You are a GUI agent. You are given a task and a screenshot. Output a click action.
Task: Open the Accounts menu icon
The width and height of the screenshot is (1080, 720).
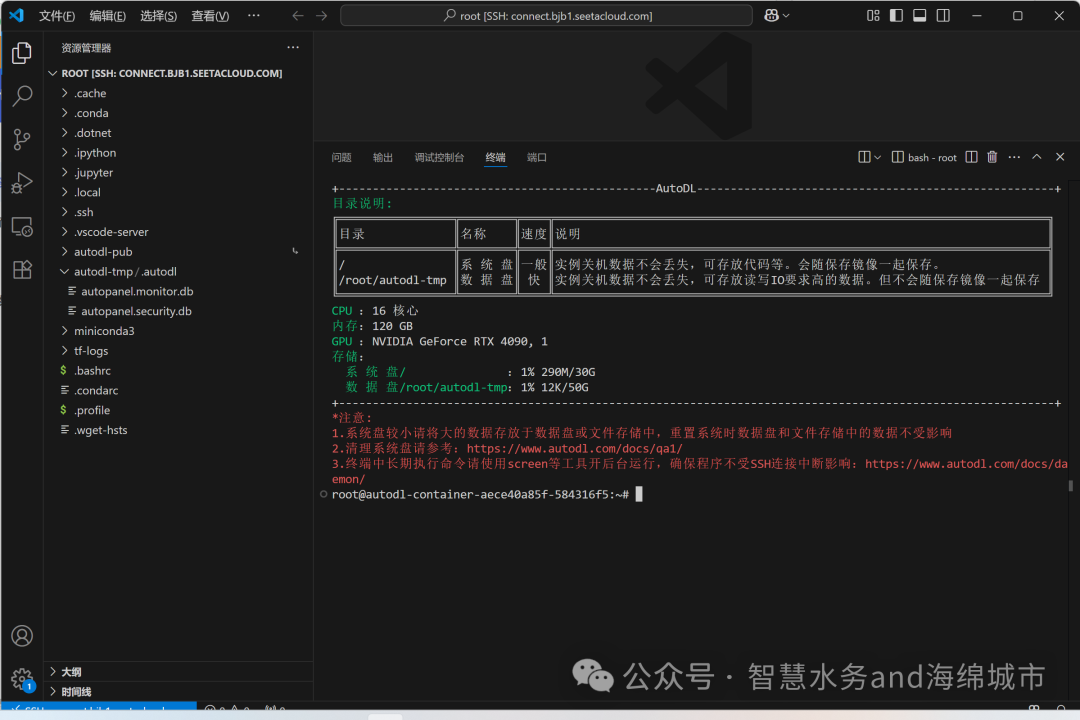point(22,635)
